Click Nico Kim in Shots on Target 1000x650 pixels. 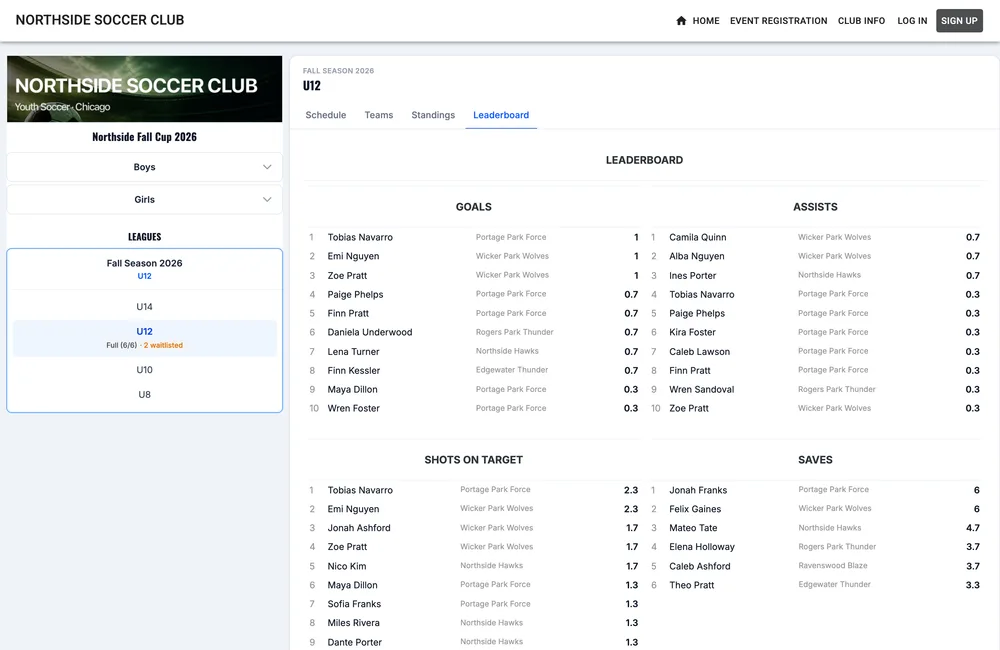click(x=347, y=566)
